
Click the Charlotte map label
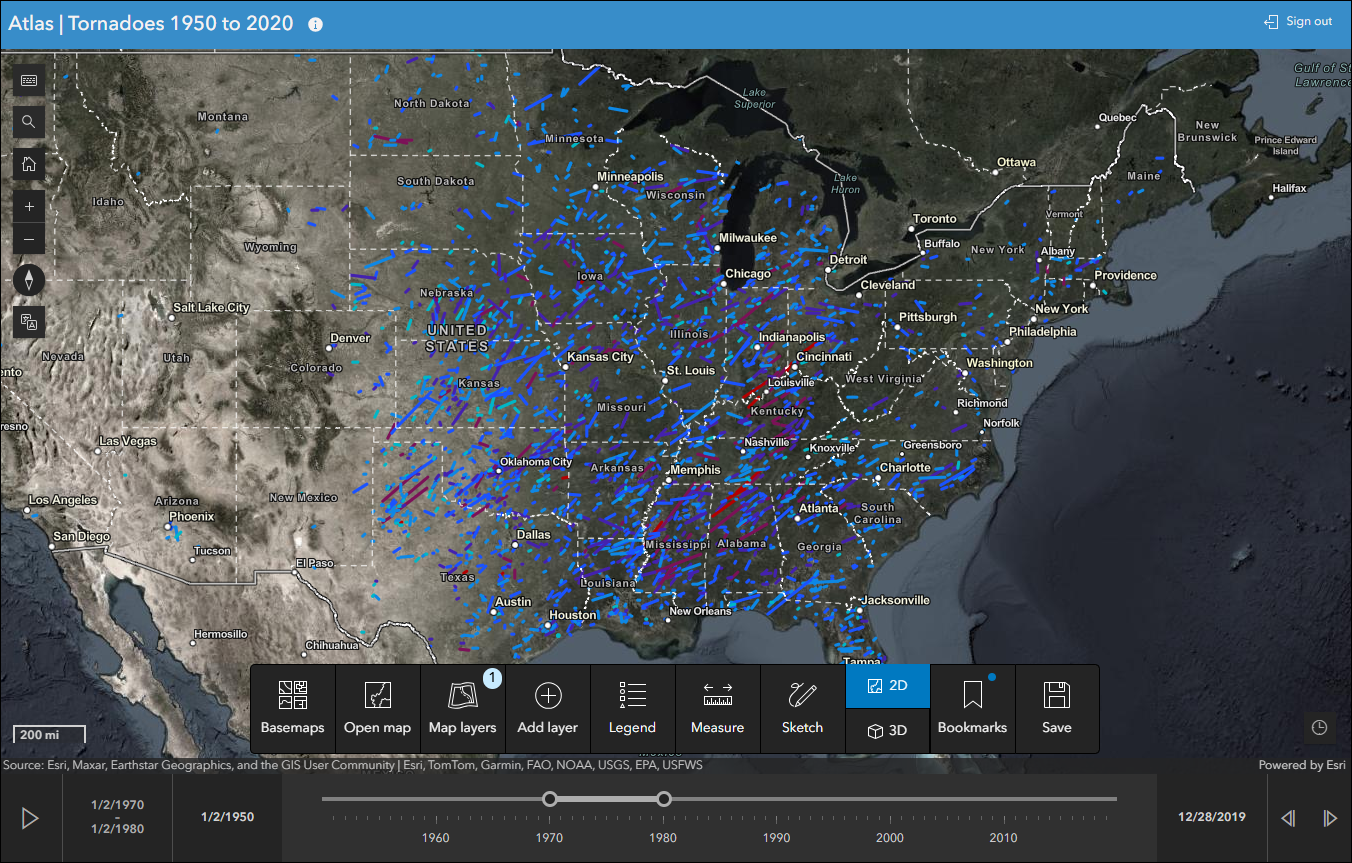(x=905, y=468)
